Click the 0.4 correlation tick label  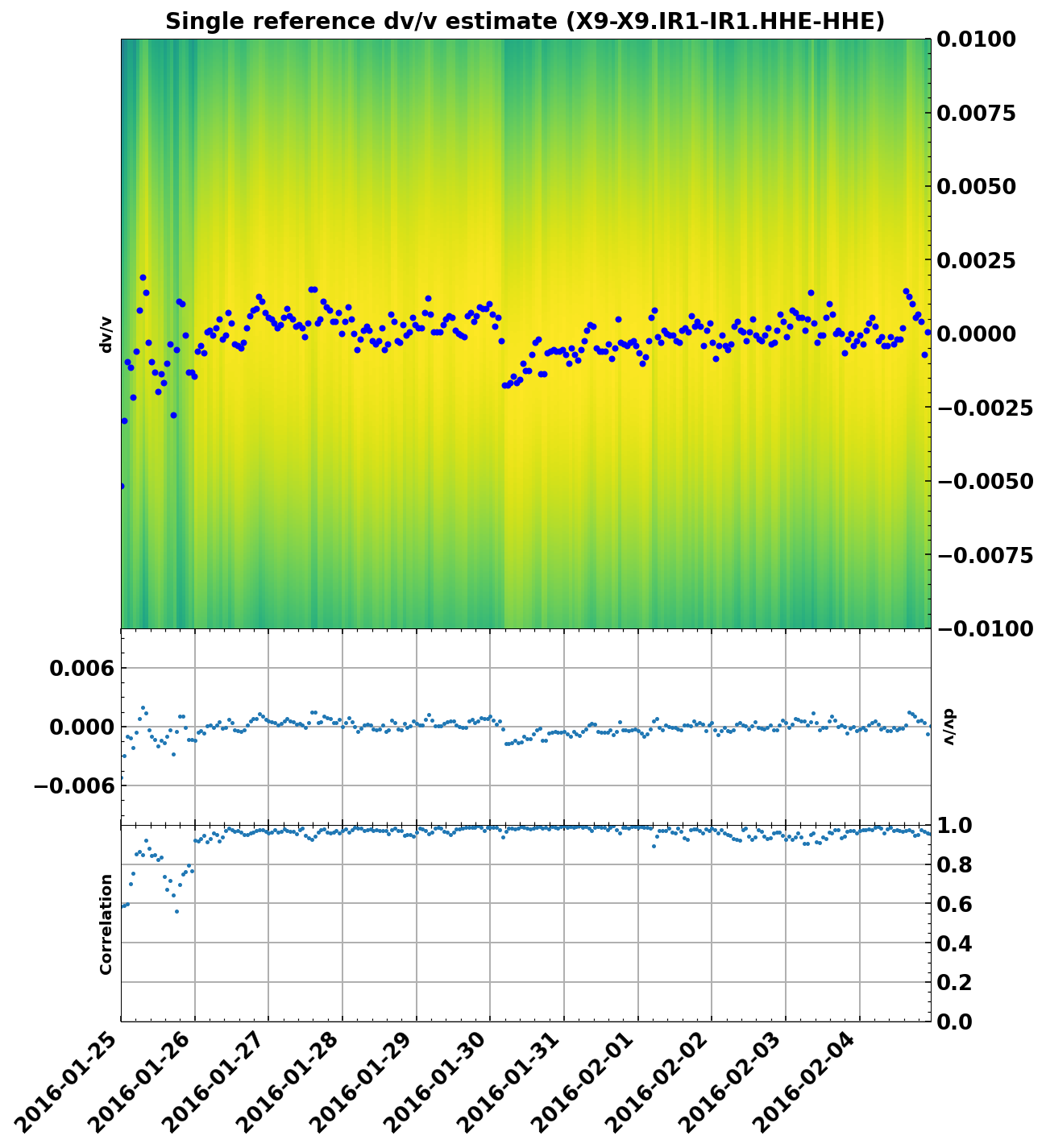(x=953, y=943)
